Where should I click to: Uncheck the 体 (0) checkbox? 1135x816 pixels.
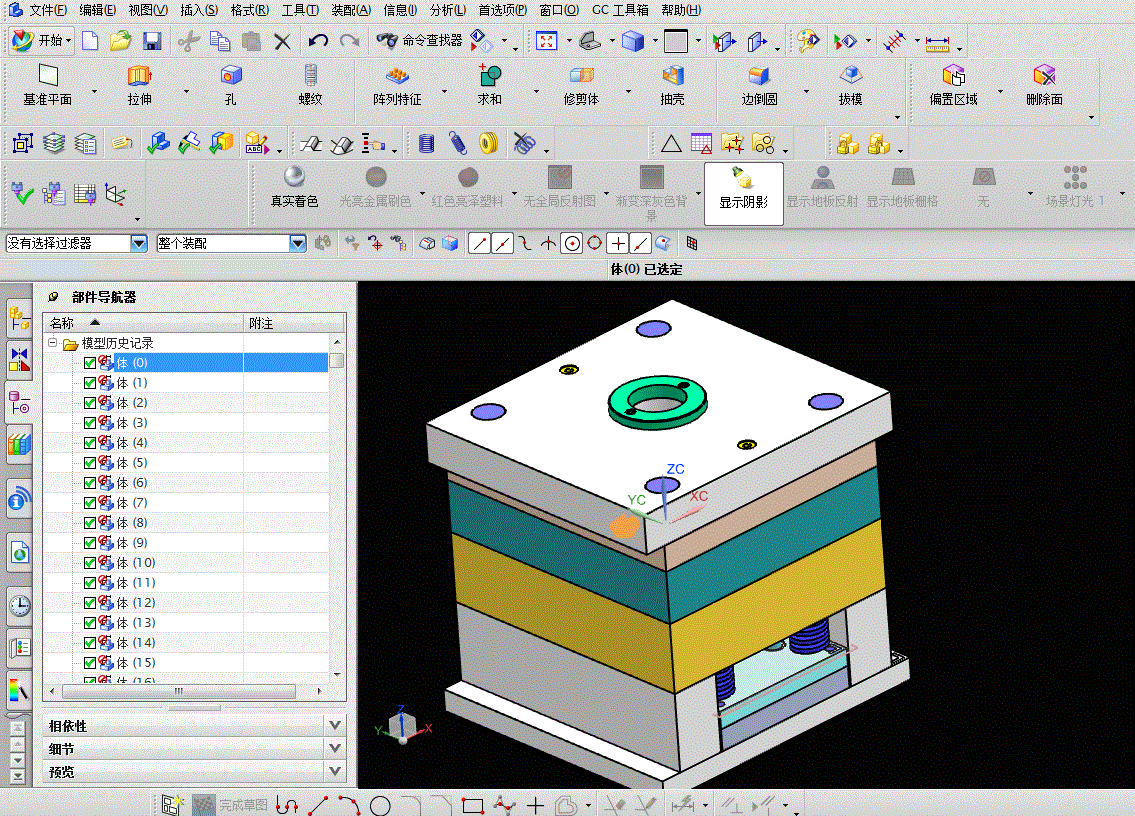[90, 363]
